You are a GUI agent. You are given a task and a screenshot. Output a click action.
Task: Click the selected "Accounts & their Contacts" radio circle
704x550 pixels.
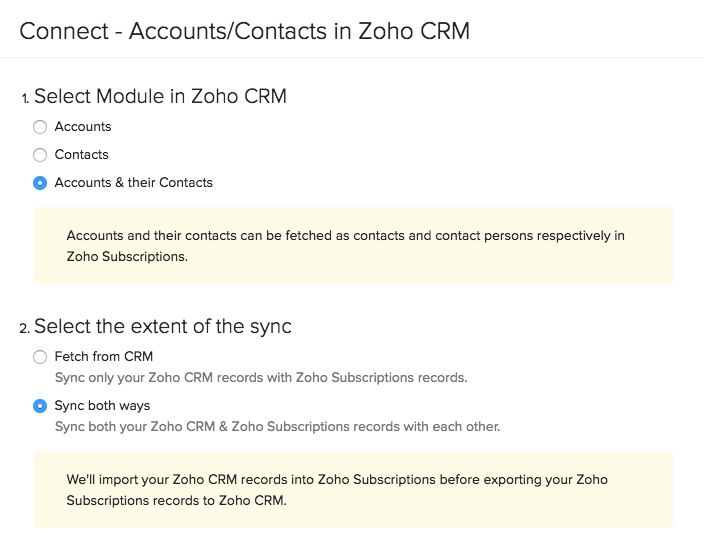point(40,183)
